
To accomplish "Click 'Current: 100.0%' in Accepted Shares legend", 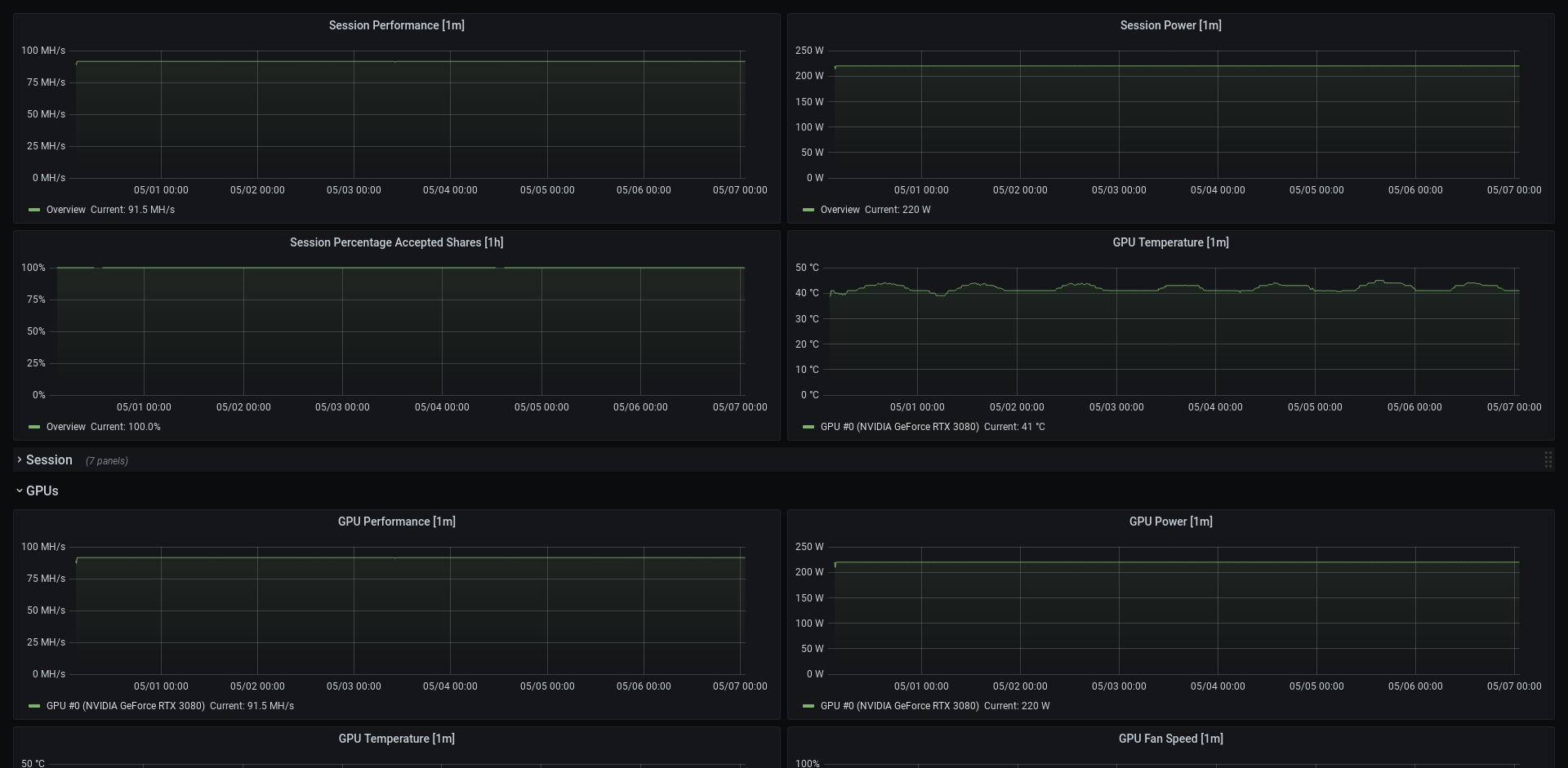I will pyautogui.click(x=126, y=427).
